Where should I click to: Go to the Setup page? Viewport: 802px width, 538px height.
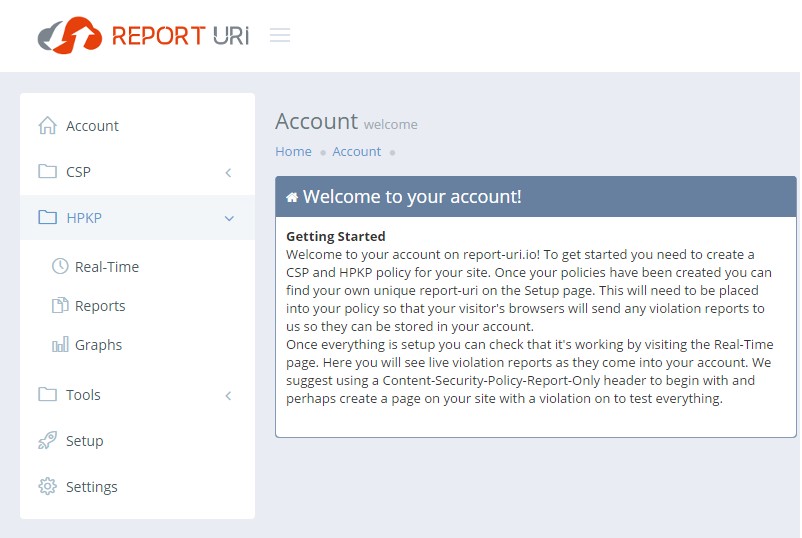coord(137,441)
